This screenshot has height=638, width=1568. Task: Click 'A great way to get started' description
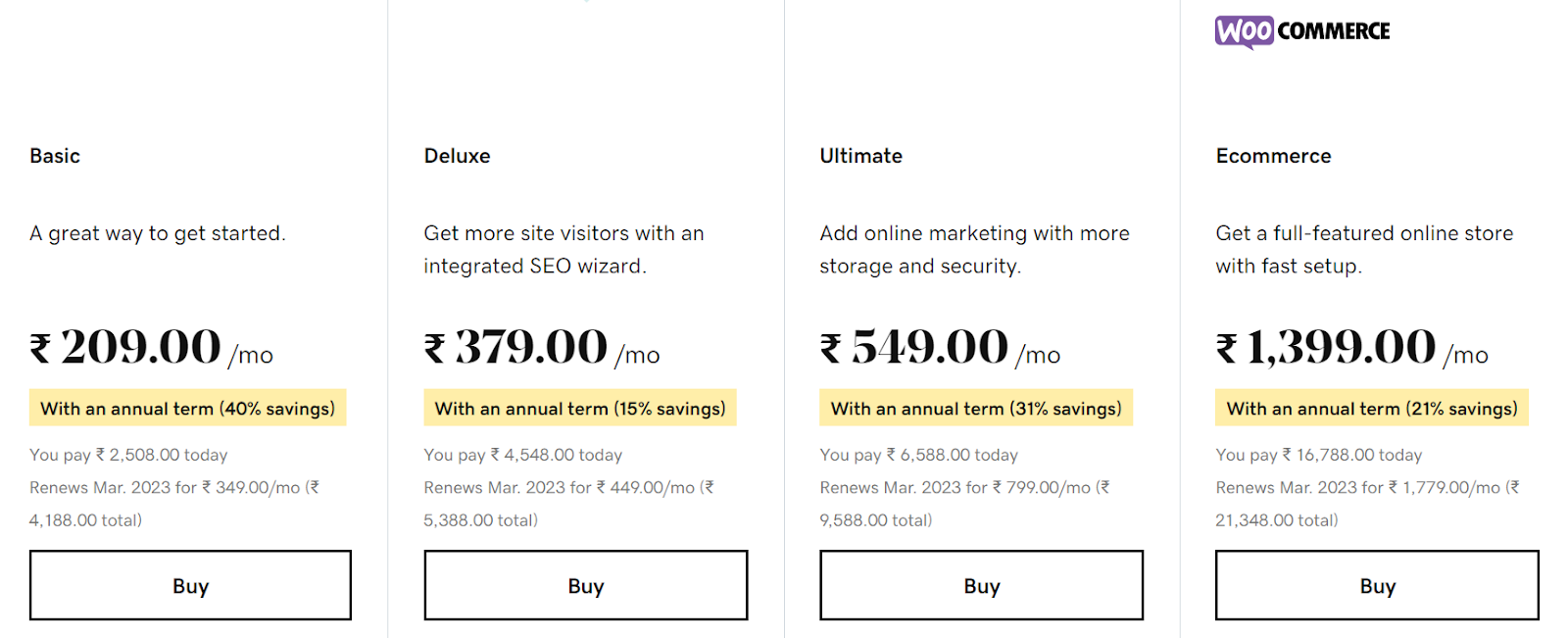(x=158, y=233)
